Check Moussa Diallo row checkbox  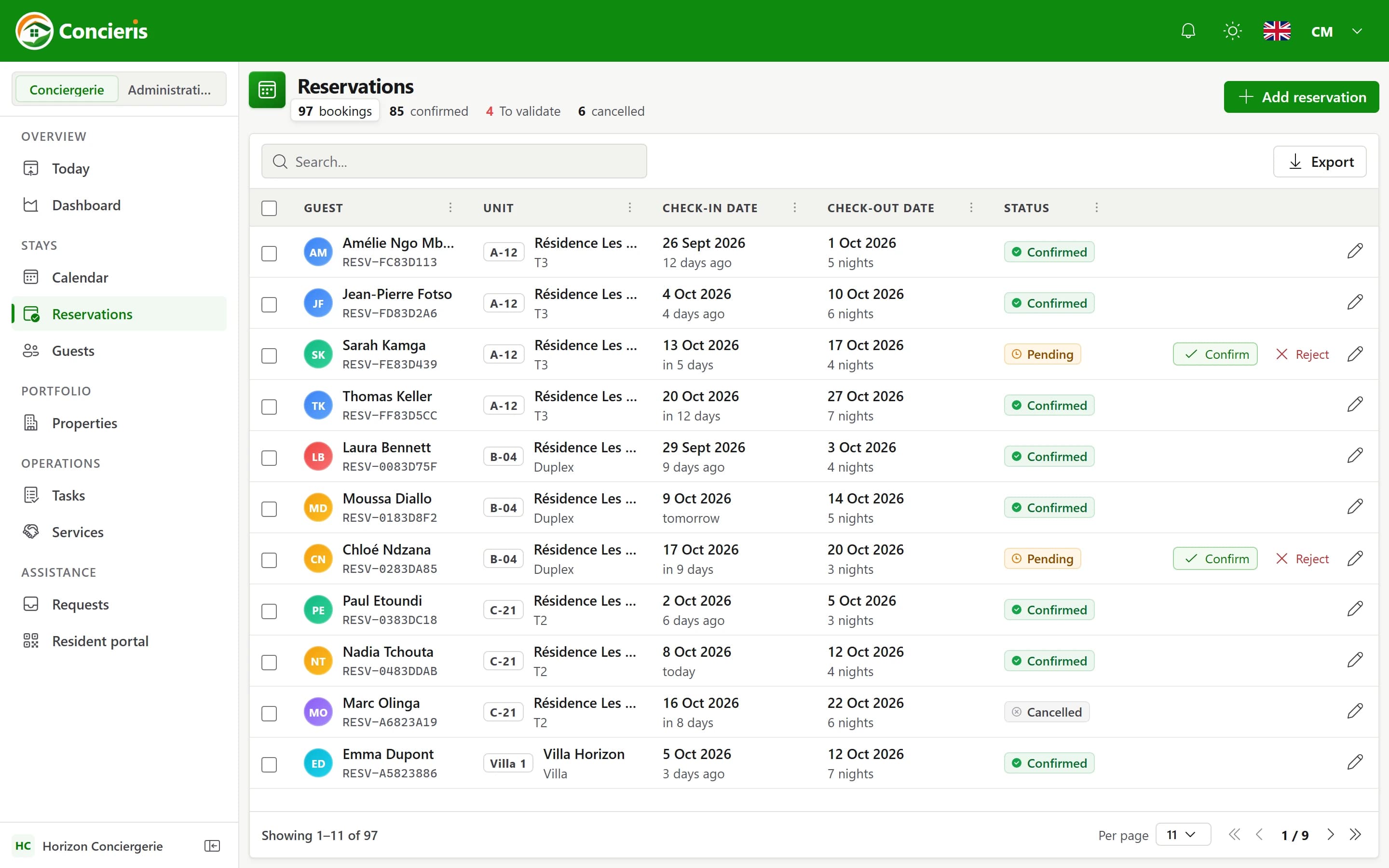coord(269,509)
